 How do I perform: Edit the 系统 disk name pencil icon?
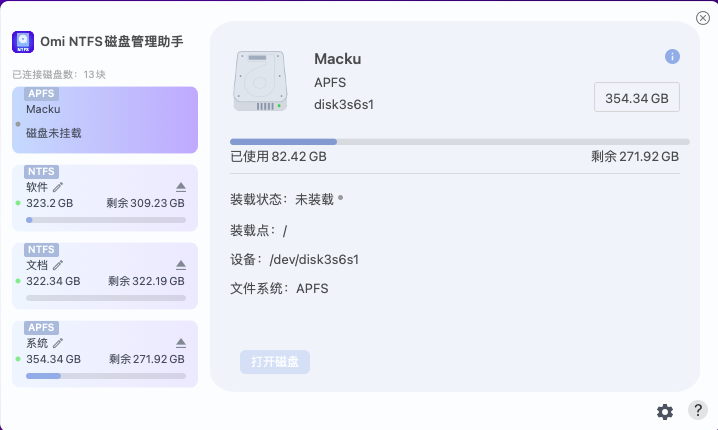point(58,343)
